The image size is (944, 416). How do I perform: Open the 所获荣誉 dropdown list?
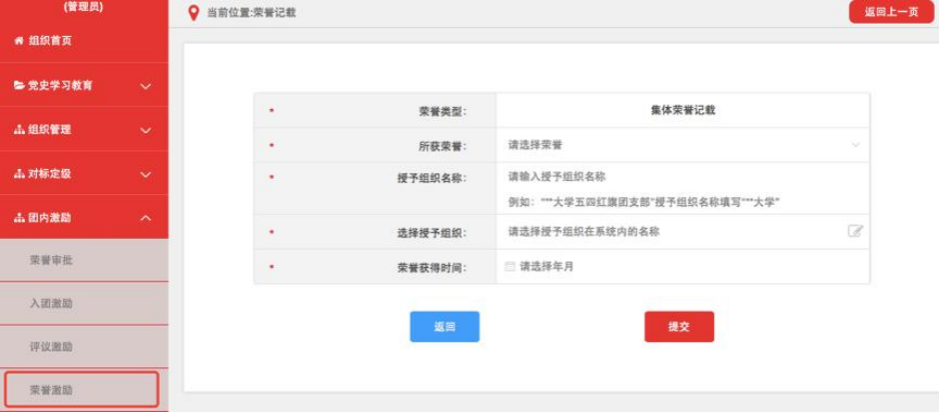(682, 145)
